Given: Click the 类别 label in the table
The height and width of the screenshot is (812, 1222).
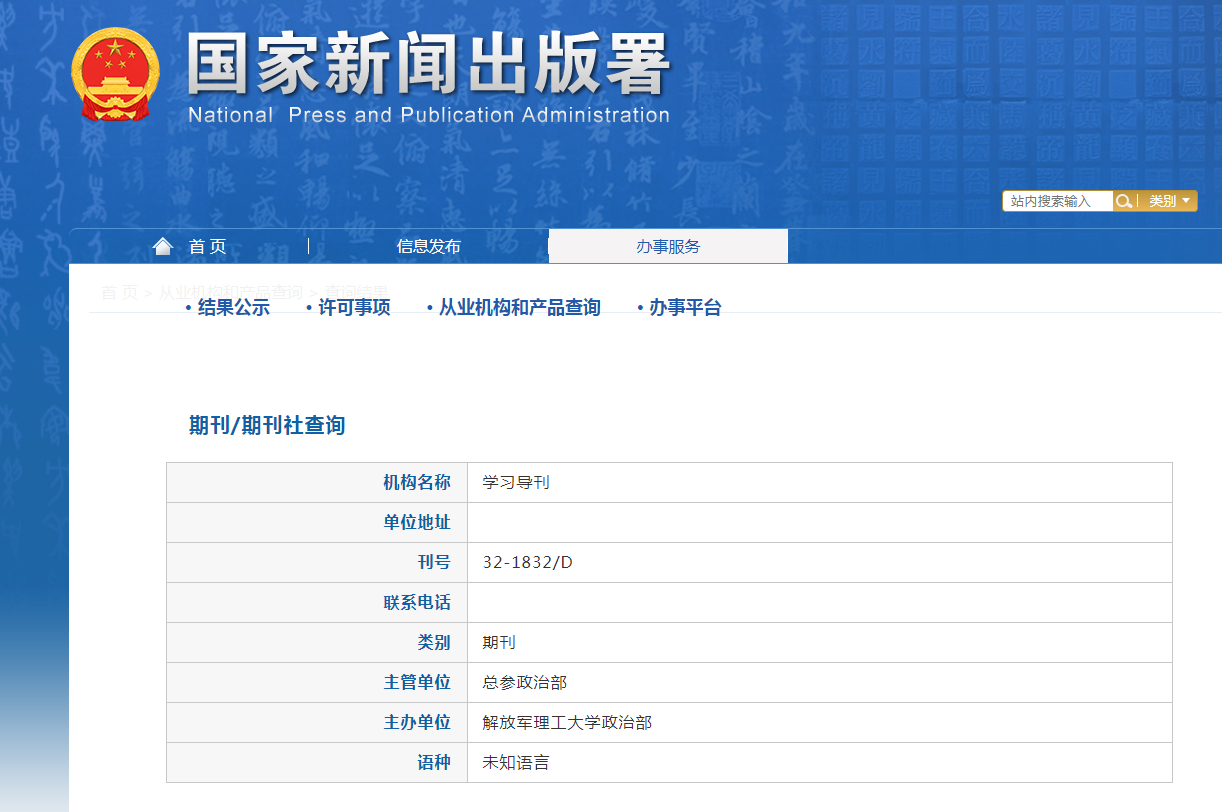Looking at the screenshot, I should coord(434,643).
